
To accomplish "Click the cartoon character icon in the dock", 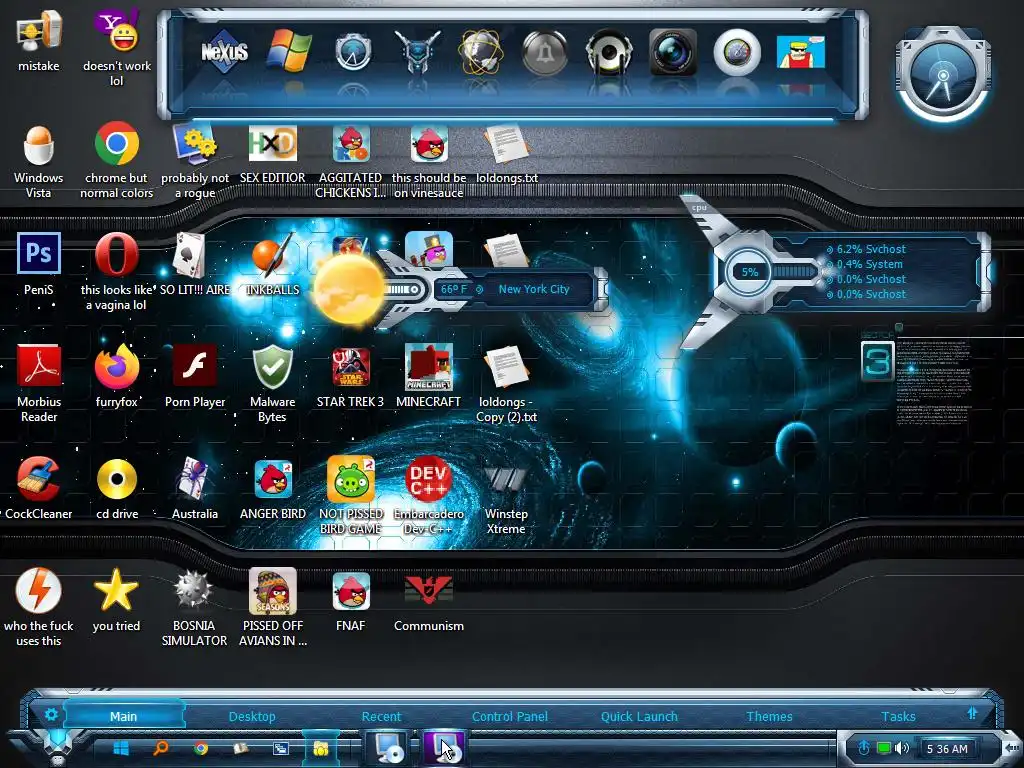I will pos(801,52).
